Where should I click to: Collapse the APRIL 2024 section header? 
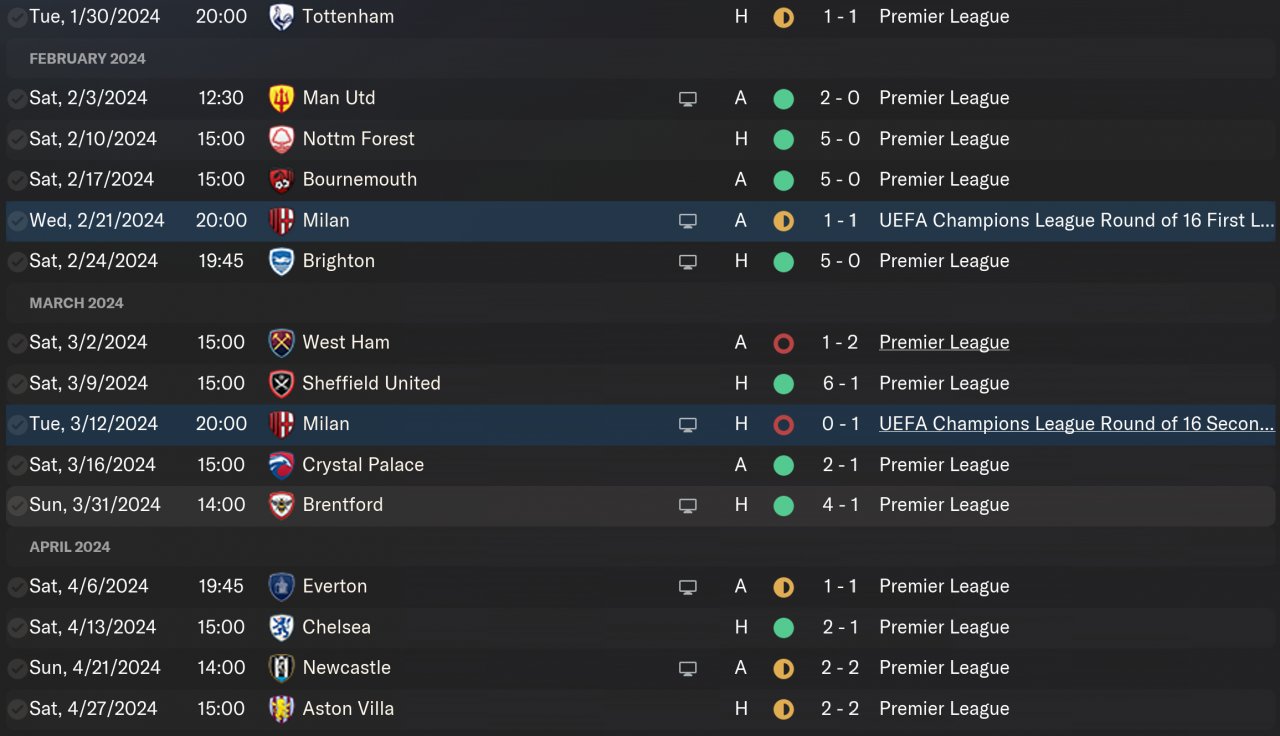[x=70, y=547]
